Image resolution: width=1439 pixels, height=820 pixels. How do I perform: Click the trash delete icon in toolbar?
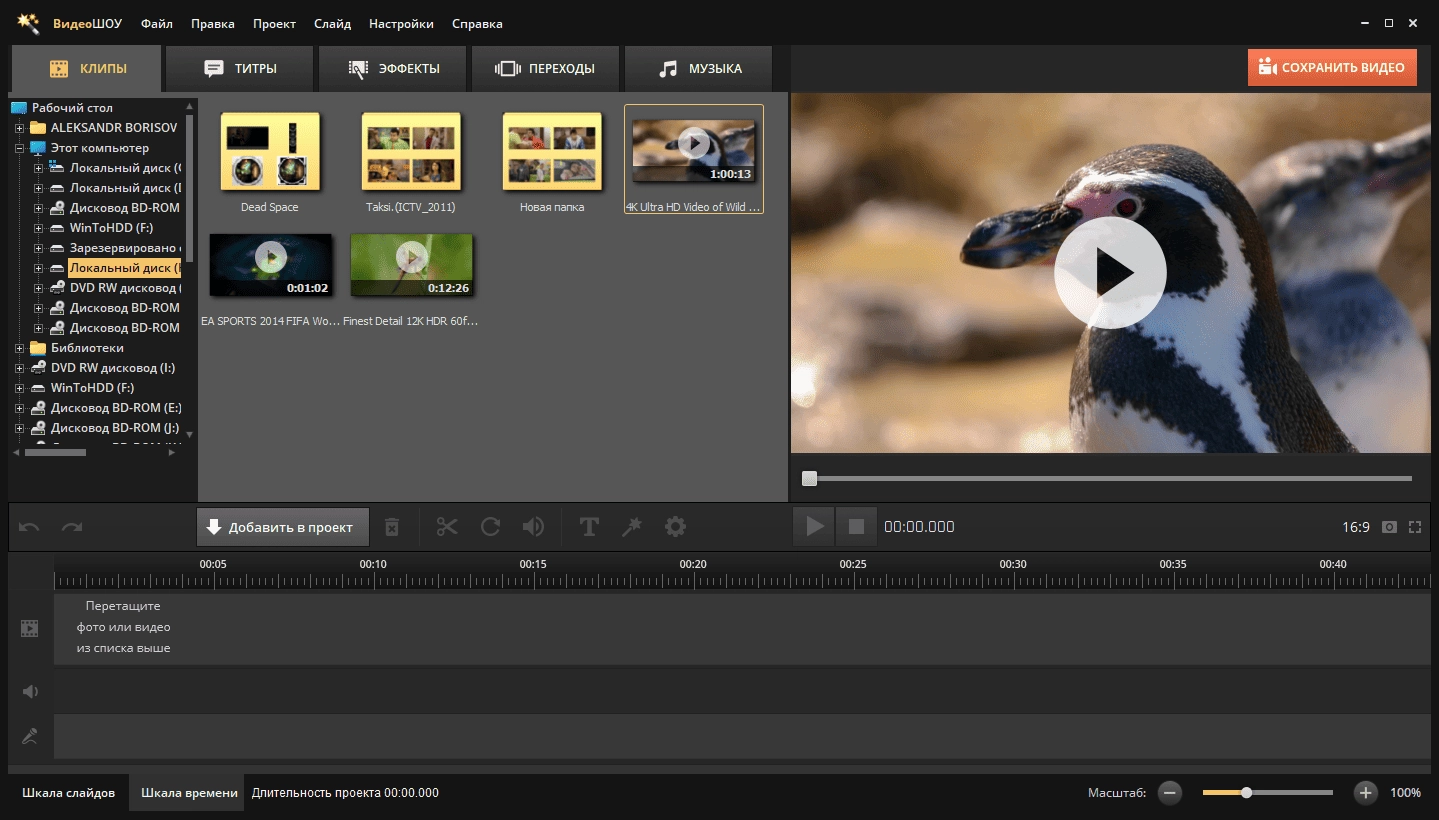392,527
